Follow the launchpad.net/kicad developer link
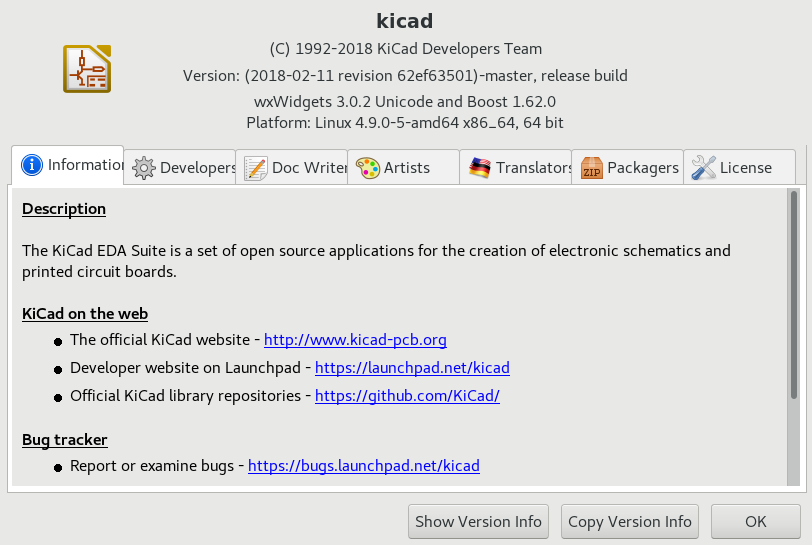This screenshot has width=812, height=545. [413, 368]
